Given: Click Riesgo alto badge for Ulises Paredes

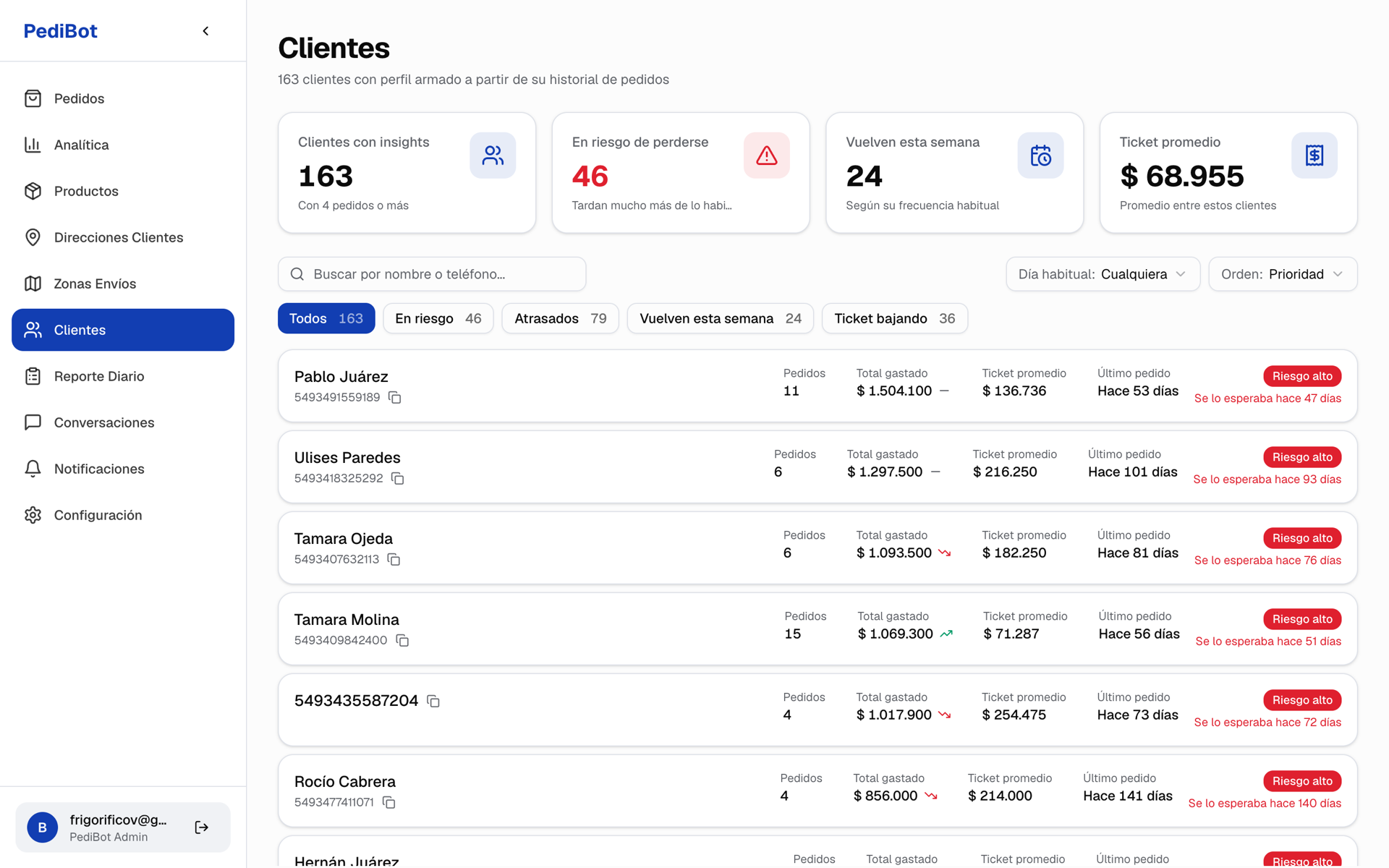Looking at the screenshot, I should (x=1302, y=457).
